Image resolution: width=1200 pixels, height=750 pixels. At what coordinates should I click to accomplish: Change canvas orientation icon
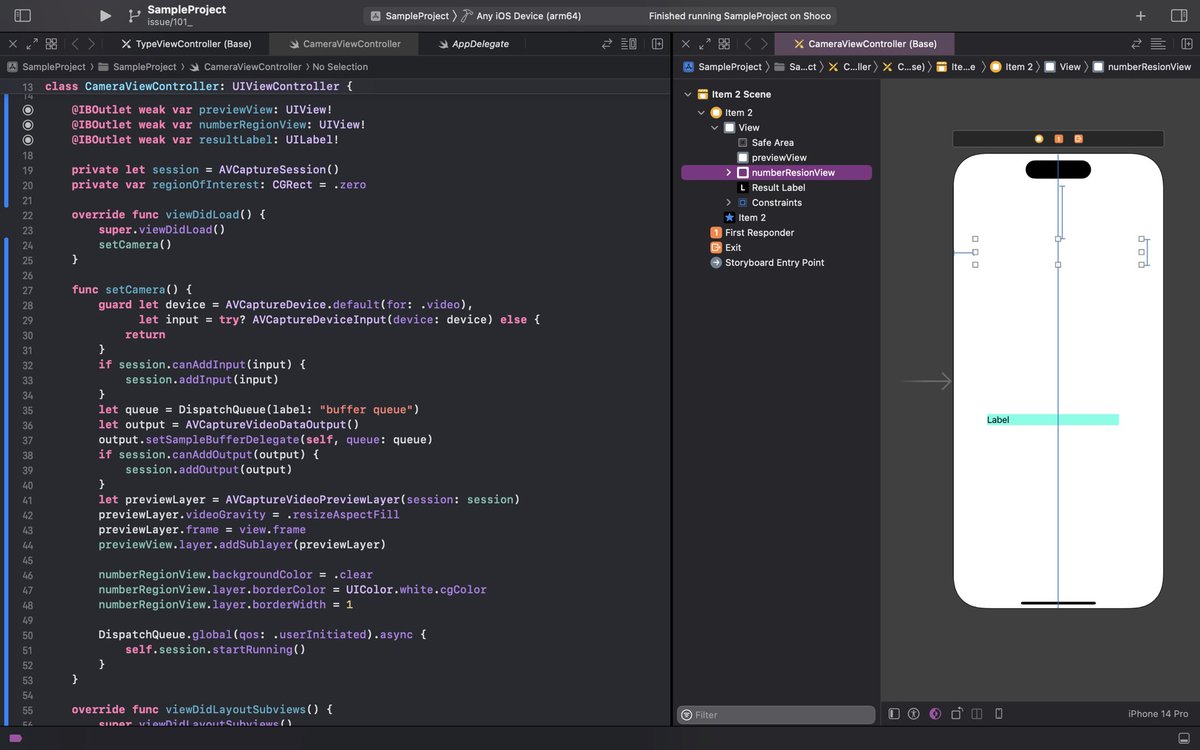coord(958,714)
